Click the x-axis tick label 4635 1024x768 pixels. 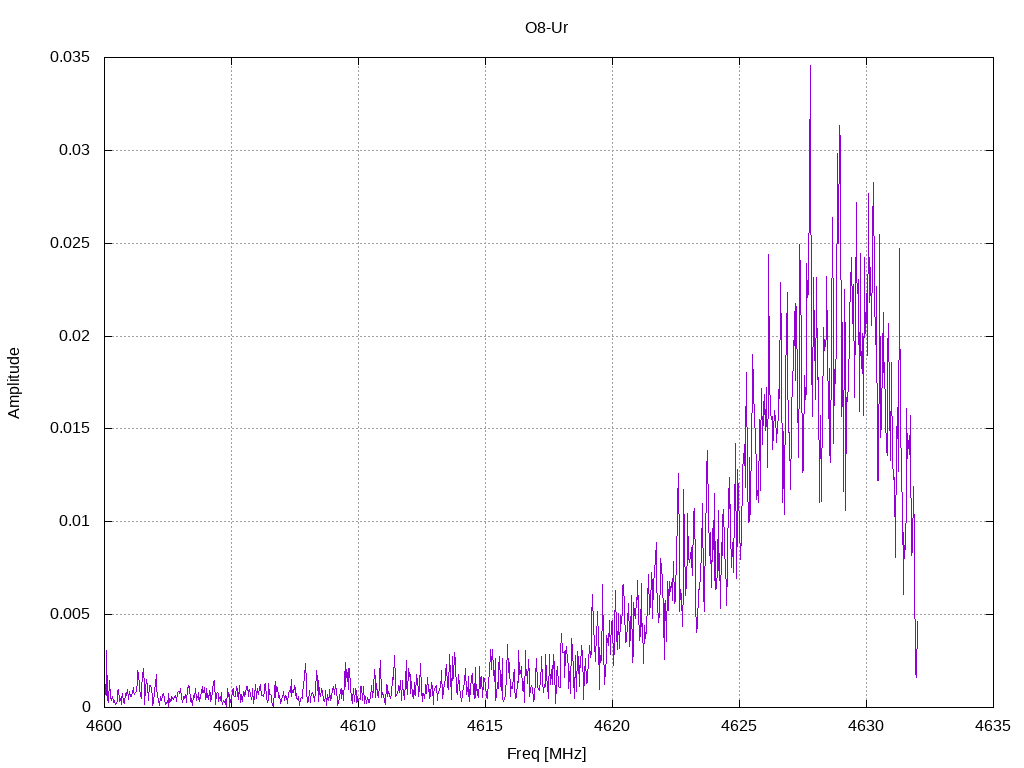click(993, 726)
